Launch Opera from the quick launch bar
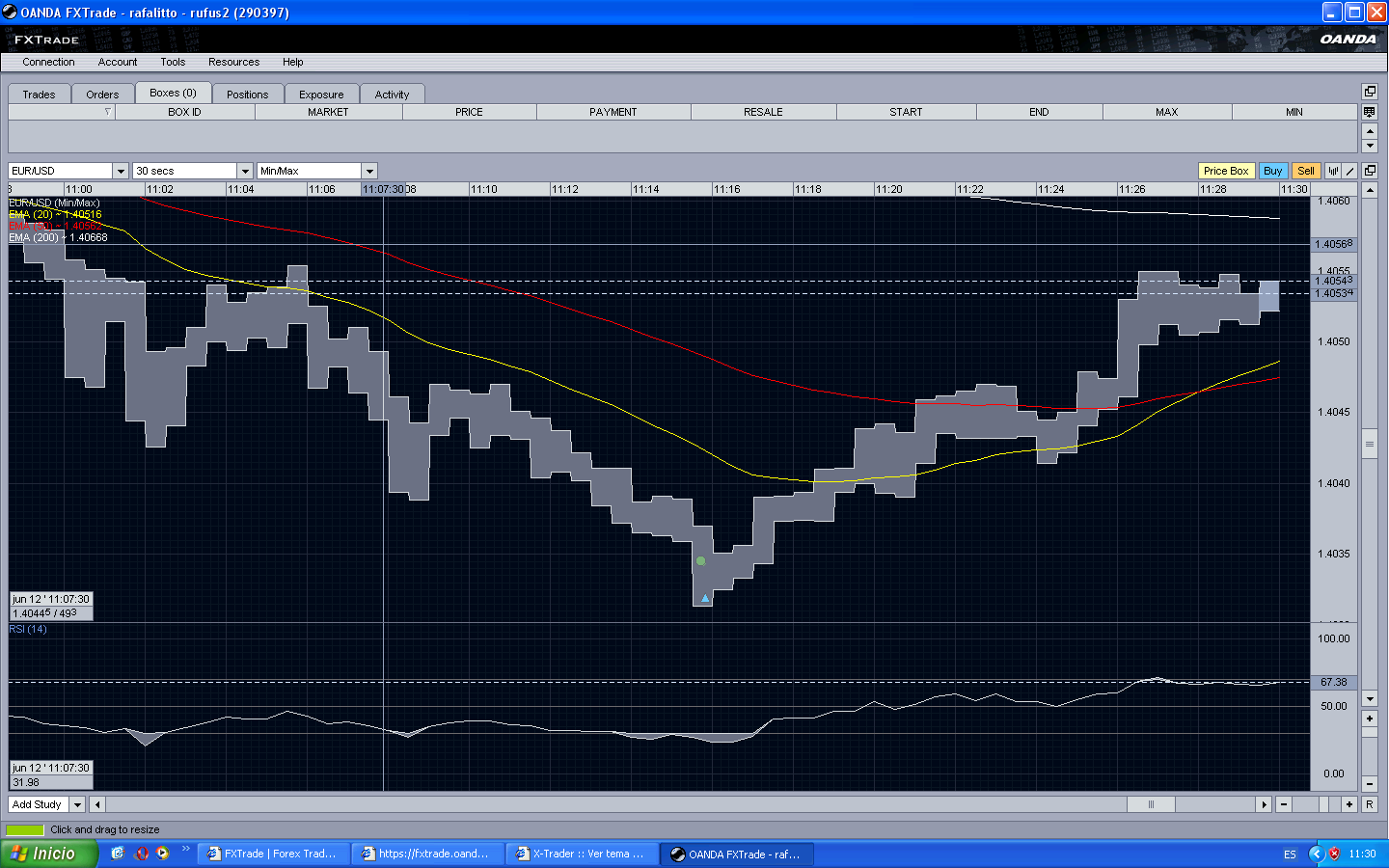 [x=142, y=854]
